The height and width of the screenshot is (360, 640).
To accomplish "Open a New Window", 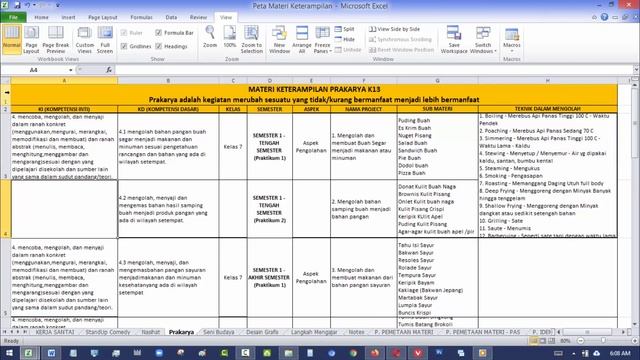I will click(x=279, y=39).
